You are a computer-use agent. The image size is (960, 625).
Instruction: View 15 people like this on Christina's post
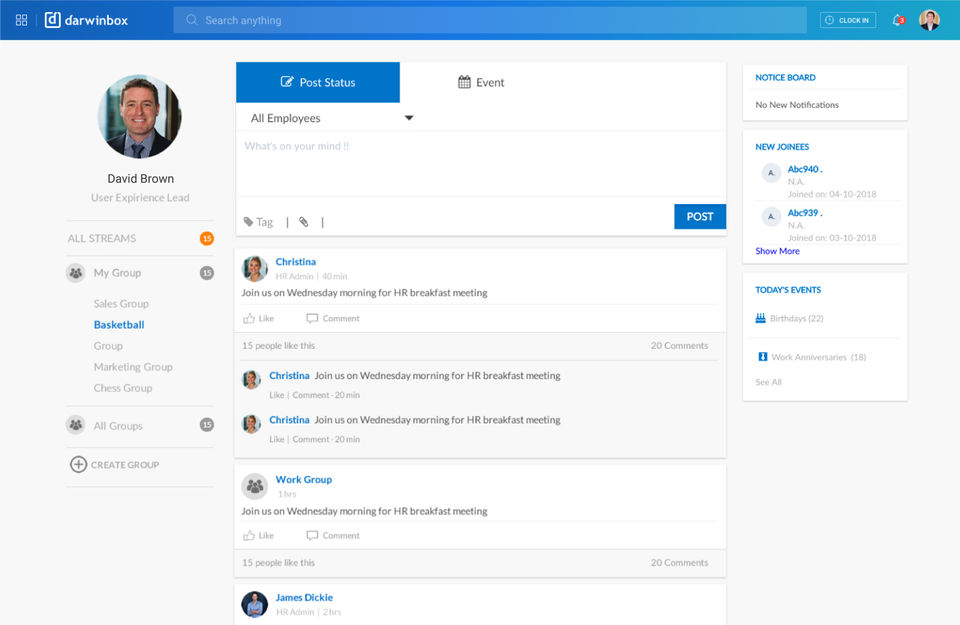pos(279,346)
